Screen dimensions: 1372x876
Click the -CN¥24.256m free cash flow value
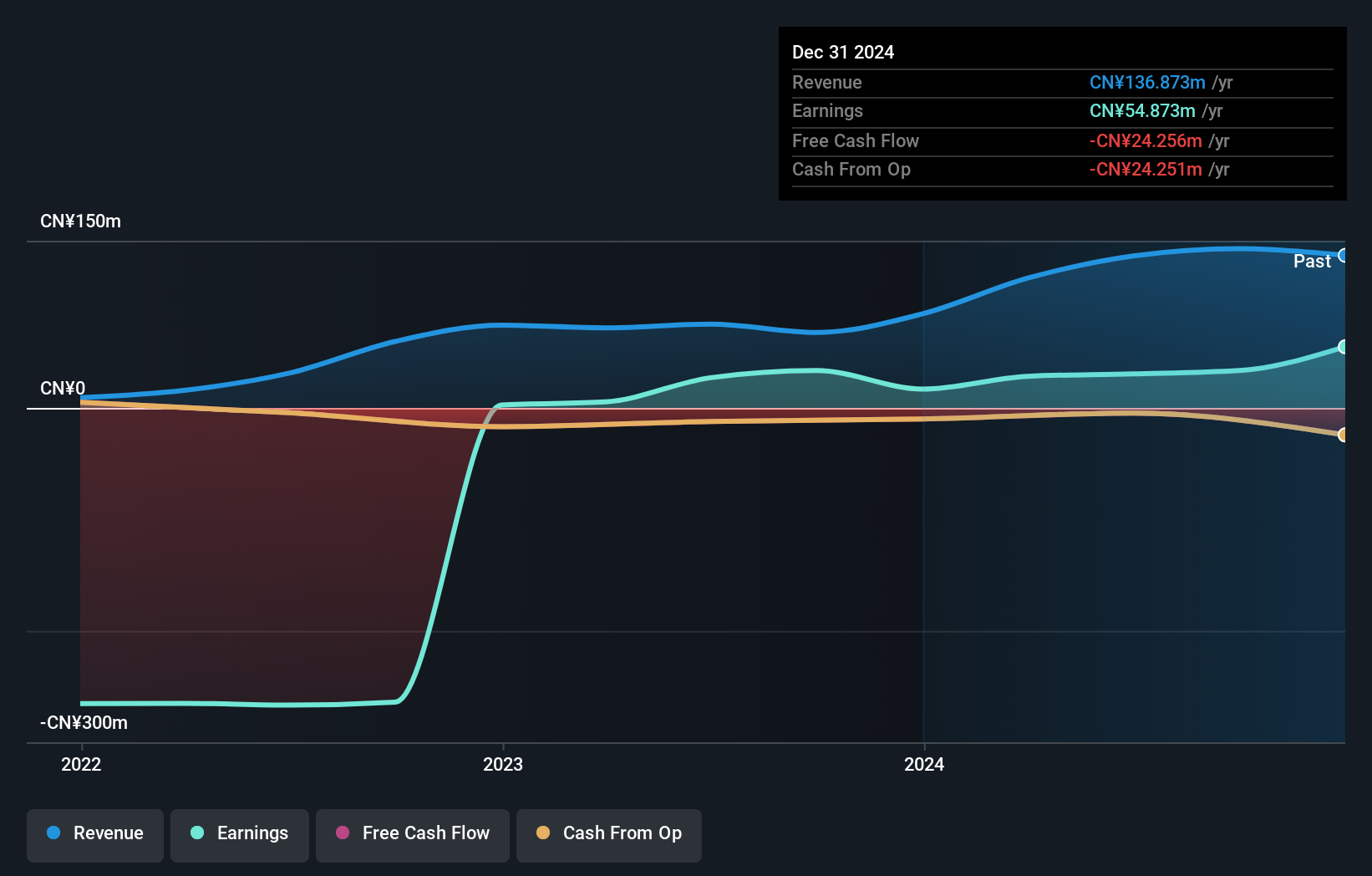point(1146,141)
